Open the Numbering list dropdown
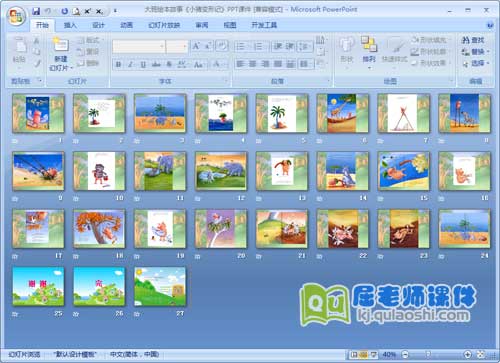The height and width of the screenshot is (363, 500). (261, 46)
